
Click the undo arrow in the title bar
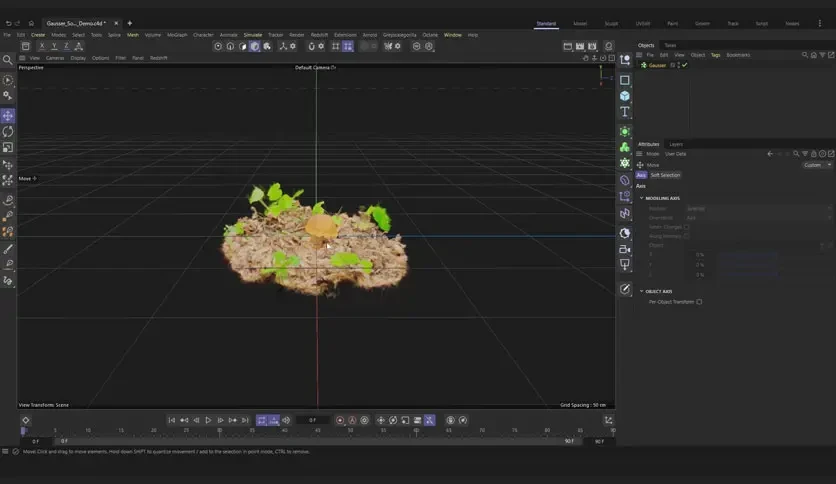(8, 23)
